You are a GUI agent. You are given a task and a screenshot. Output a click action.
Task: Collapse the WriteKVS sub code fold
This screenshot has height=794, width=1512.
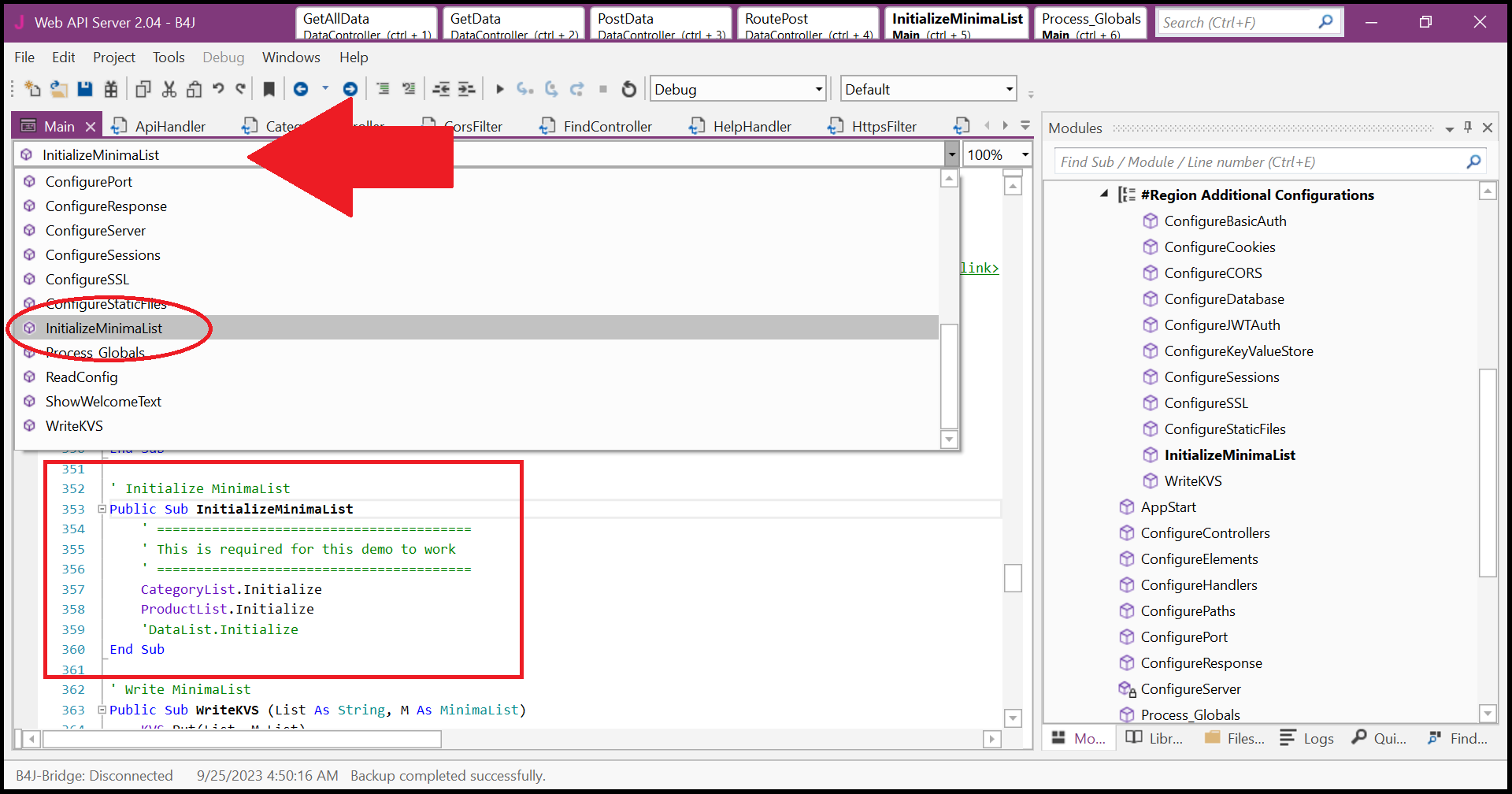click(x=102, y=710)
